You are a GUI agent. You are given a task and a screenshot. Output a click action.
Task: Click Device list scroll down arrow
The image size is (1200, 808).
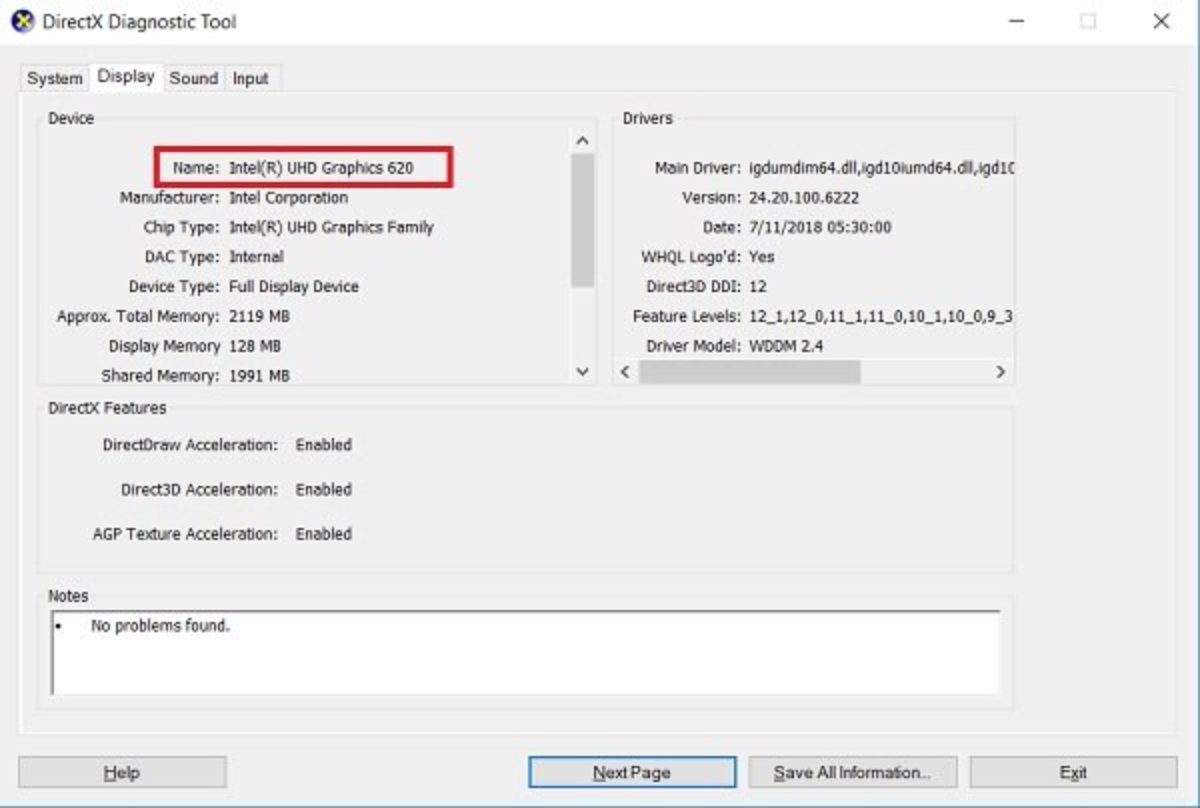point(583,371)
